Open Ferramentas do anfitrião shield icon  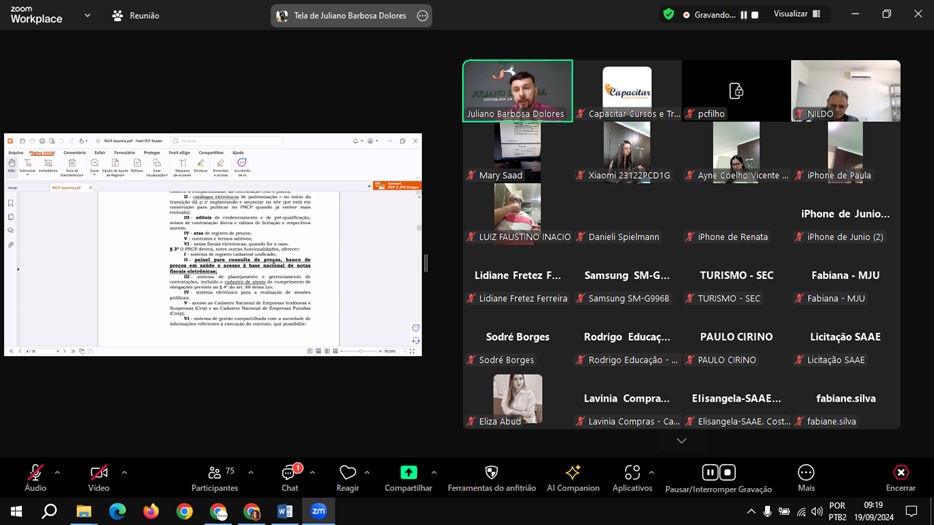pyautogui.click(x=491, y=473)
